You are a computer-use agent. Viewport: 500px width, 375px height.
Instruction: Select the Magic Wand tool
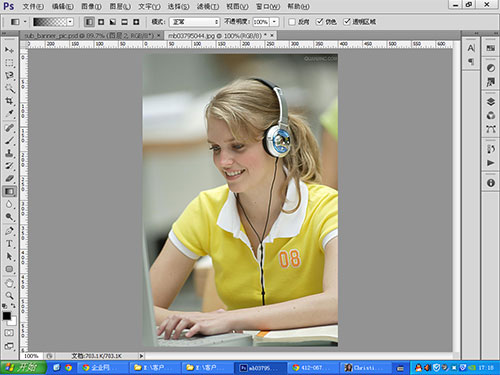(9, 88)
